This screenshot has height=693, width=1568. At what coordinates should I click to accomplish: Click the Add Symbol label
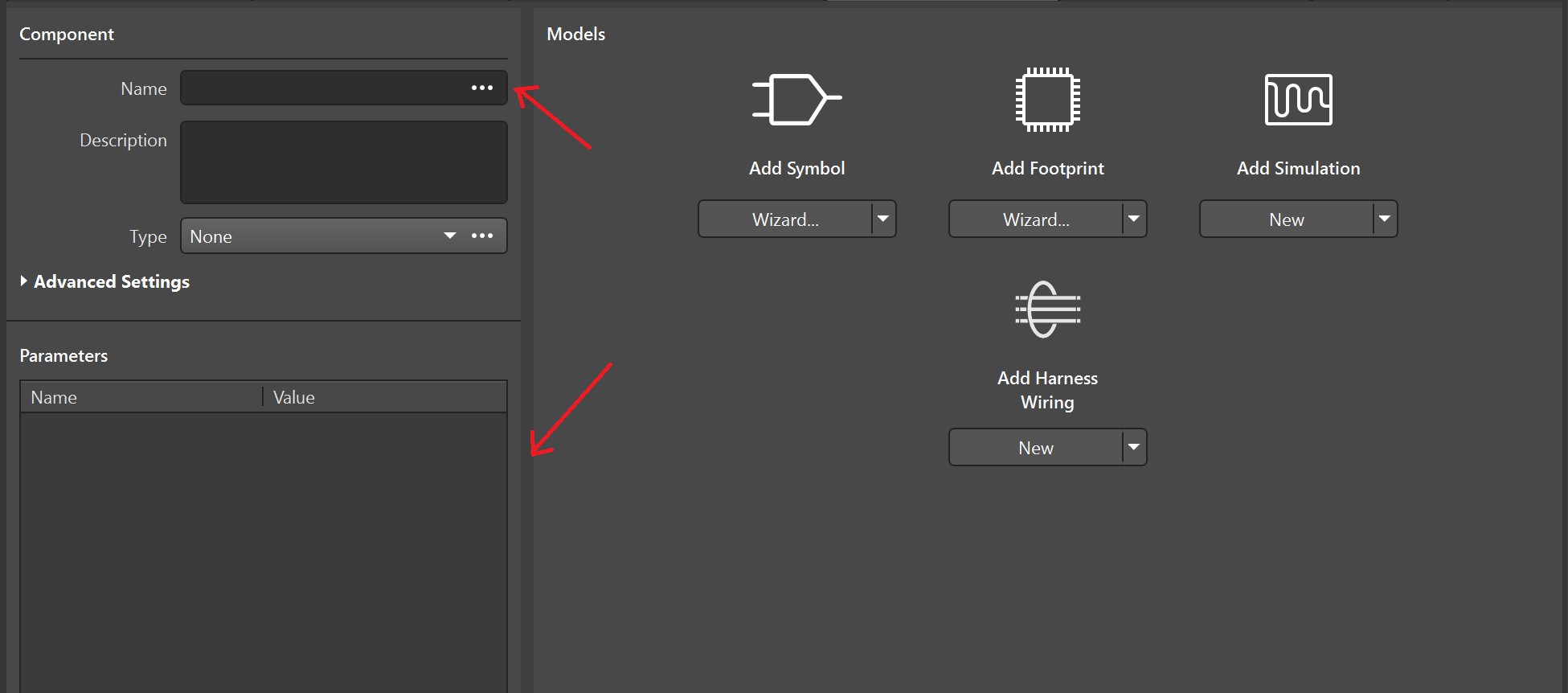[796, 168]
